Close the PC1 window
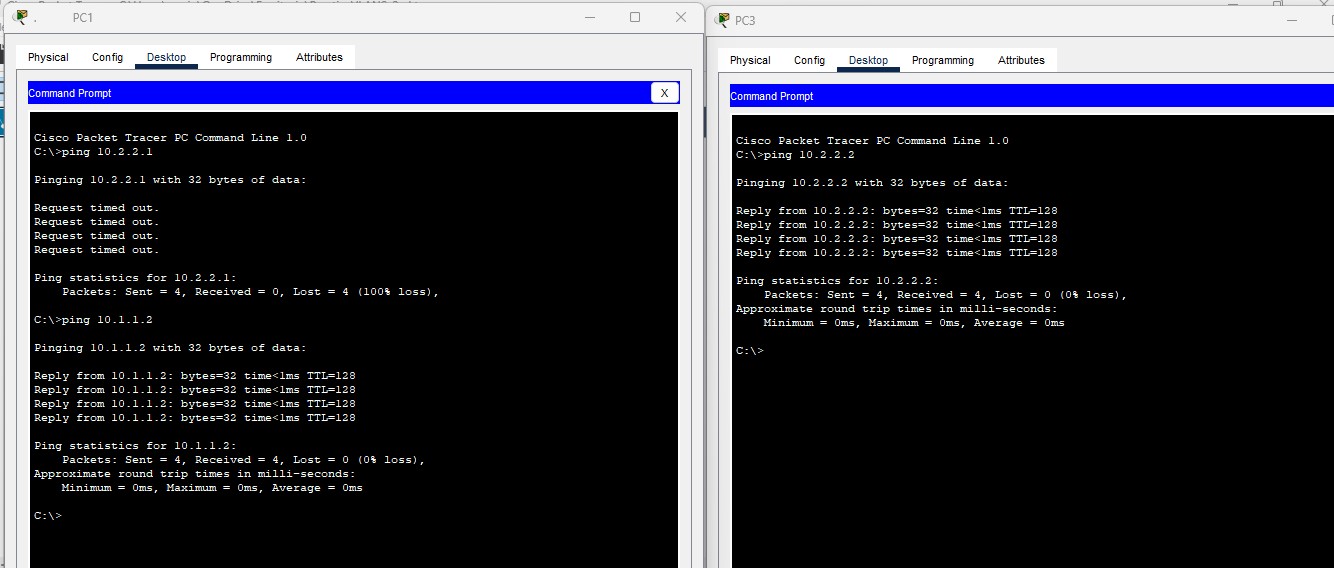 pyautogui.click(x=681, y=17)
